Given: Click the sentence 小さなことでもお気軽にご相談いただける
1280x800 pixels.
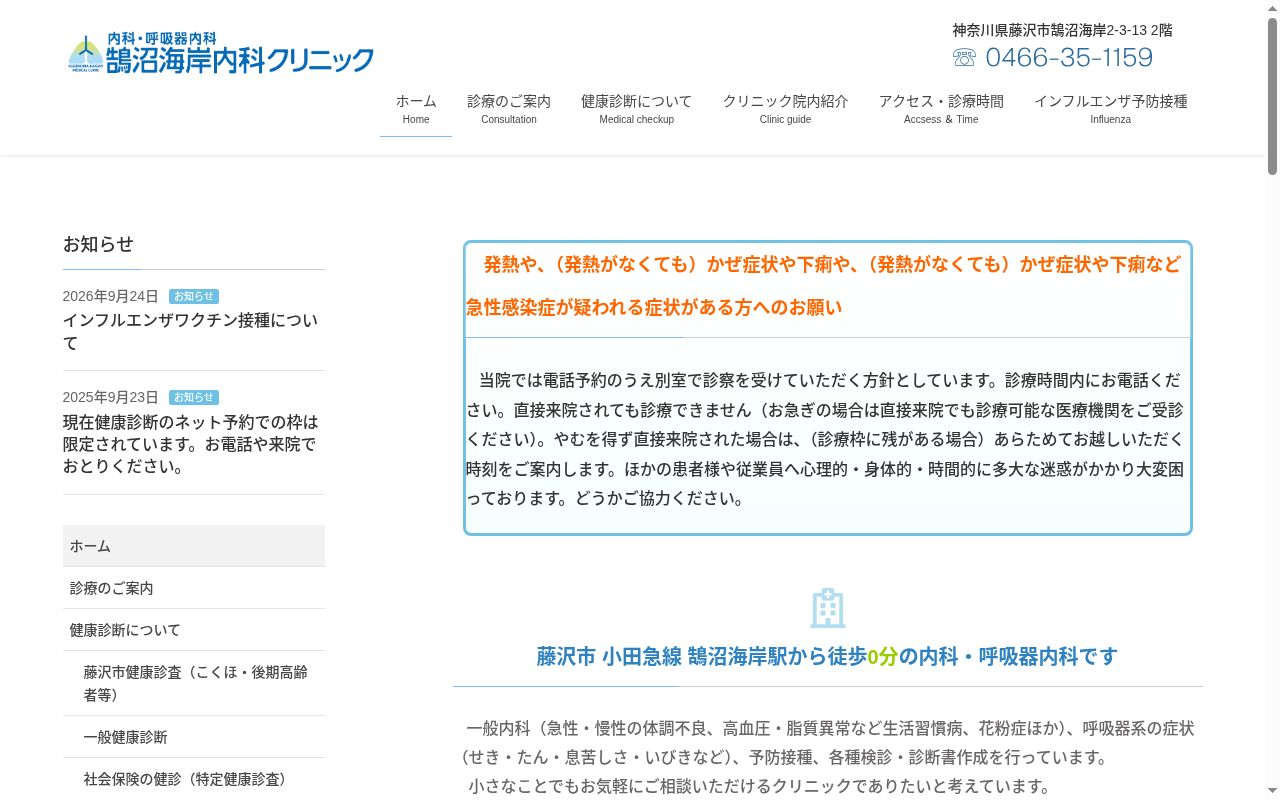Looking at the screenshot, I should [759, 786].
